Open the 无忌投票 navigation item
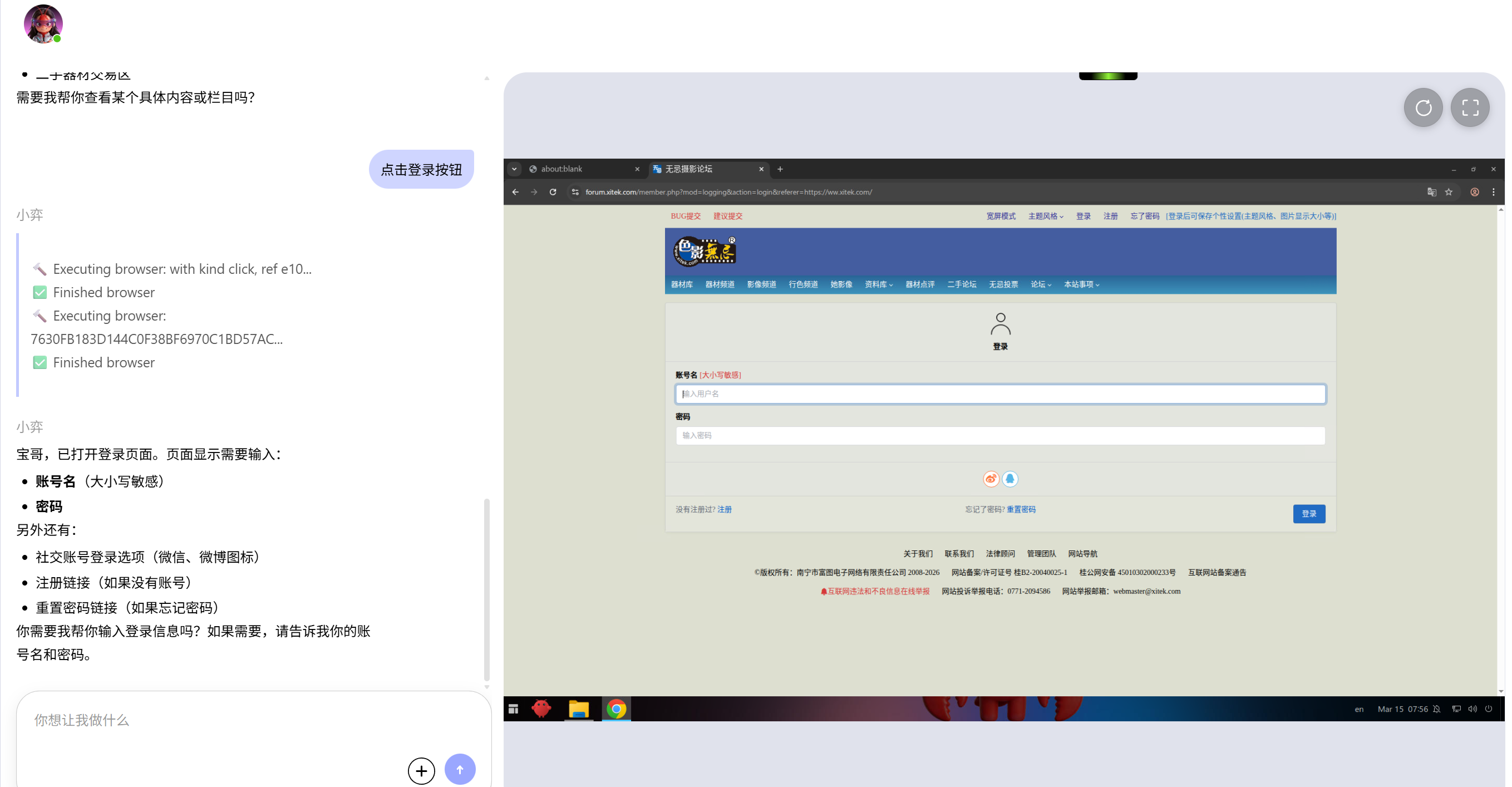The image size is (1512, 787). coord(1004,284)
